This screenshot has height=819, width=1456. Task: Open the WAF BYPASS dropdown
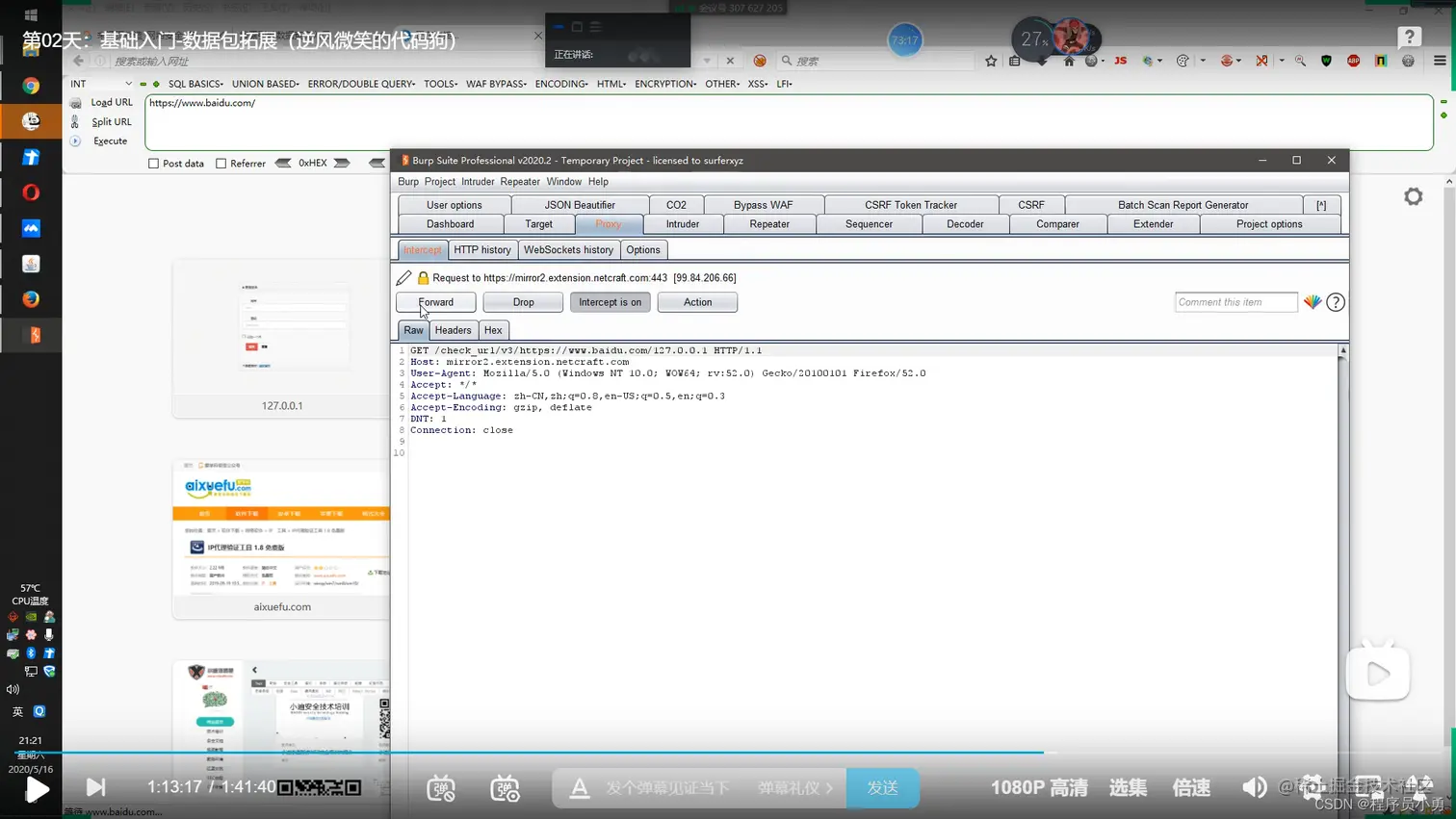[496, 84]
